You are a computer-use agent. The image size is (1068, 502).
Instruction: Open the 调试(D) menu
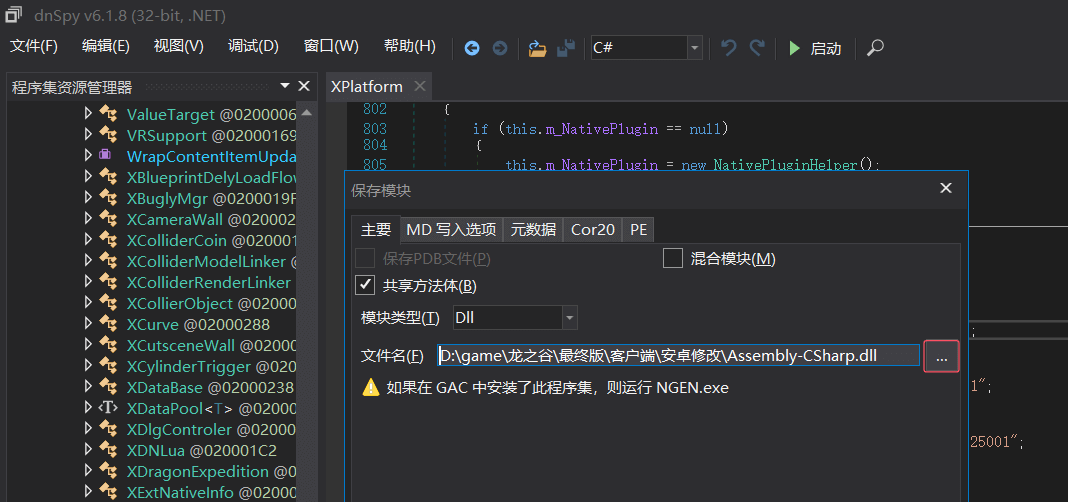click(x=253, y=46)
